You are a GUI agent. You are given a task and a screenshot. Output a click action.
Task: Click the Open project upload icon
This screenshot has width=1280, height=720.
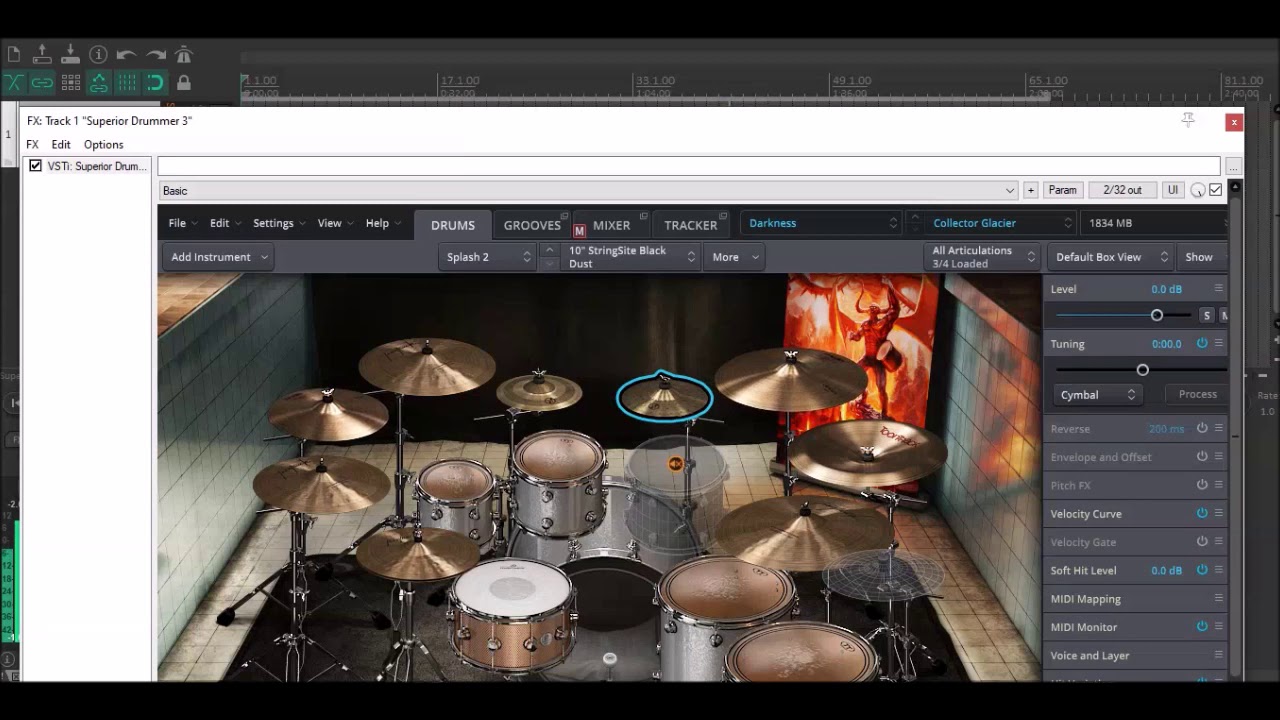pos(42,55)
